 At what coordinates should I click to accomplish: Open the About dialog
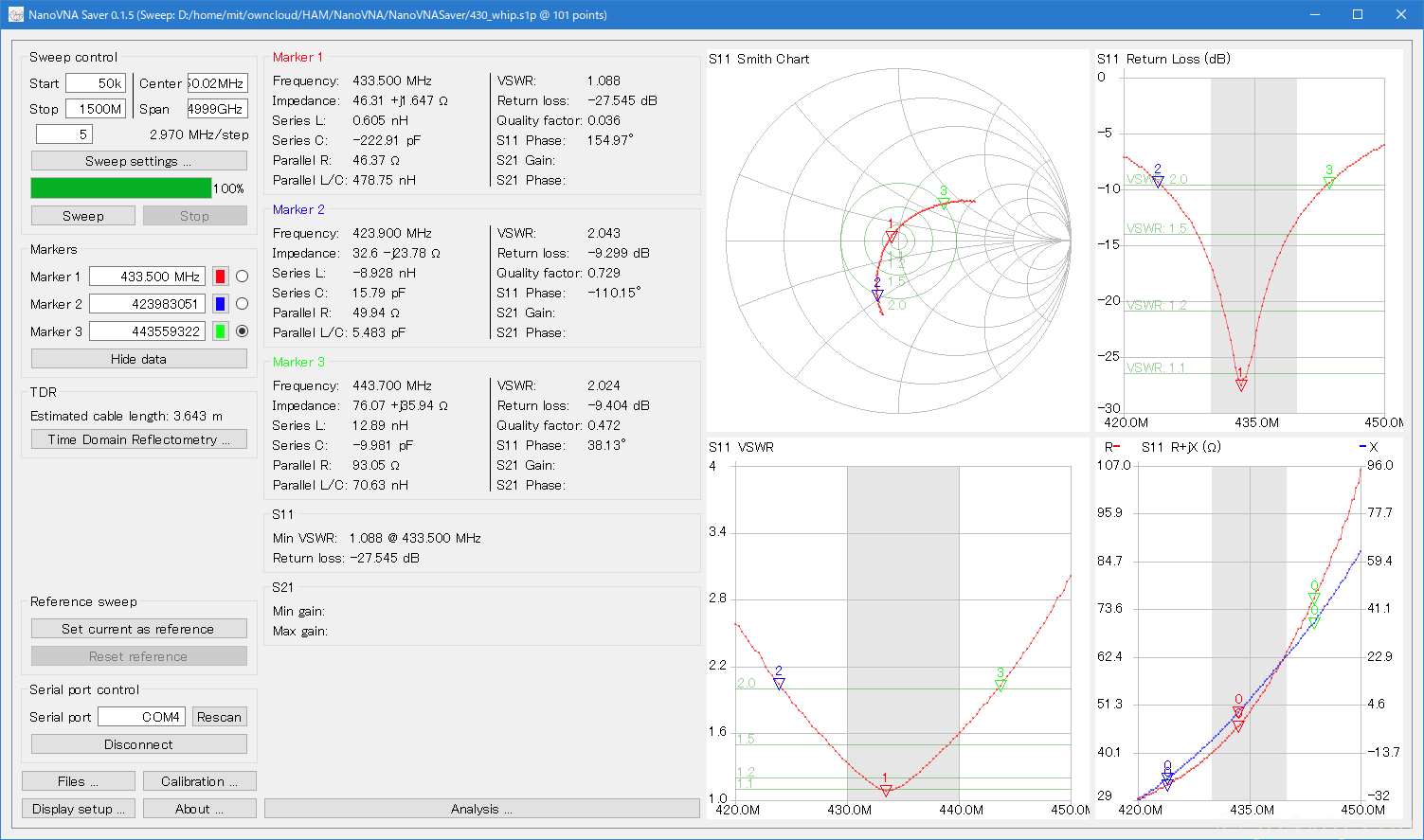(200, 809)
